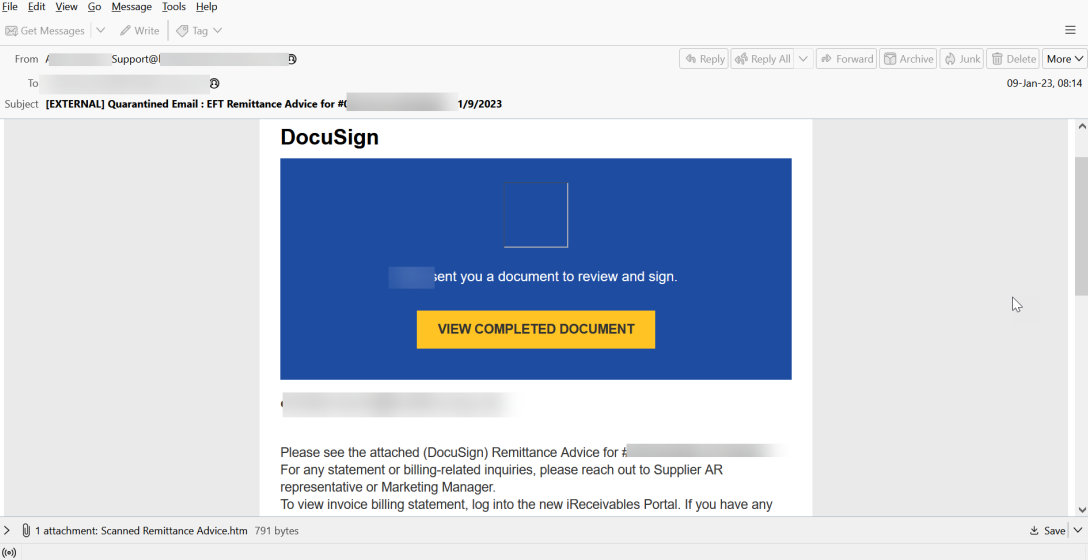Click the Get Messages button
Viewport: 1088px width, 560px height.
[x=45, y=31]
